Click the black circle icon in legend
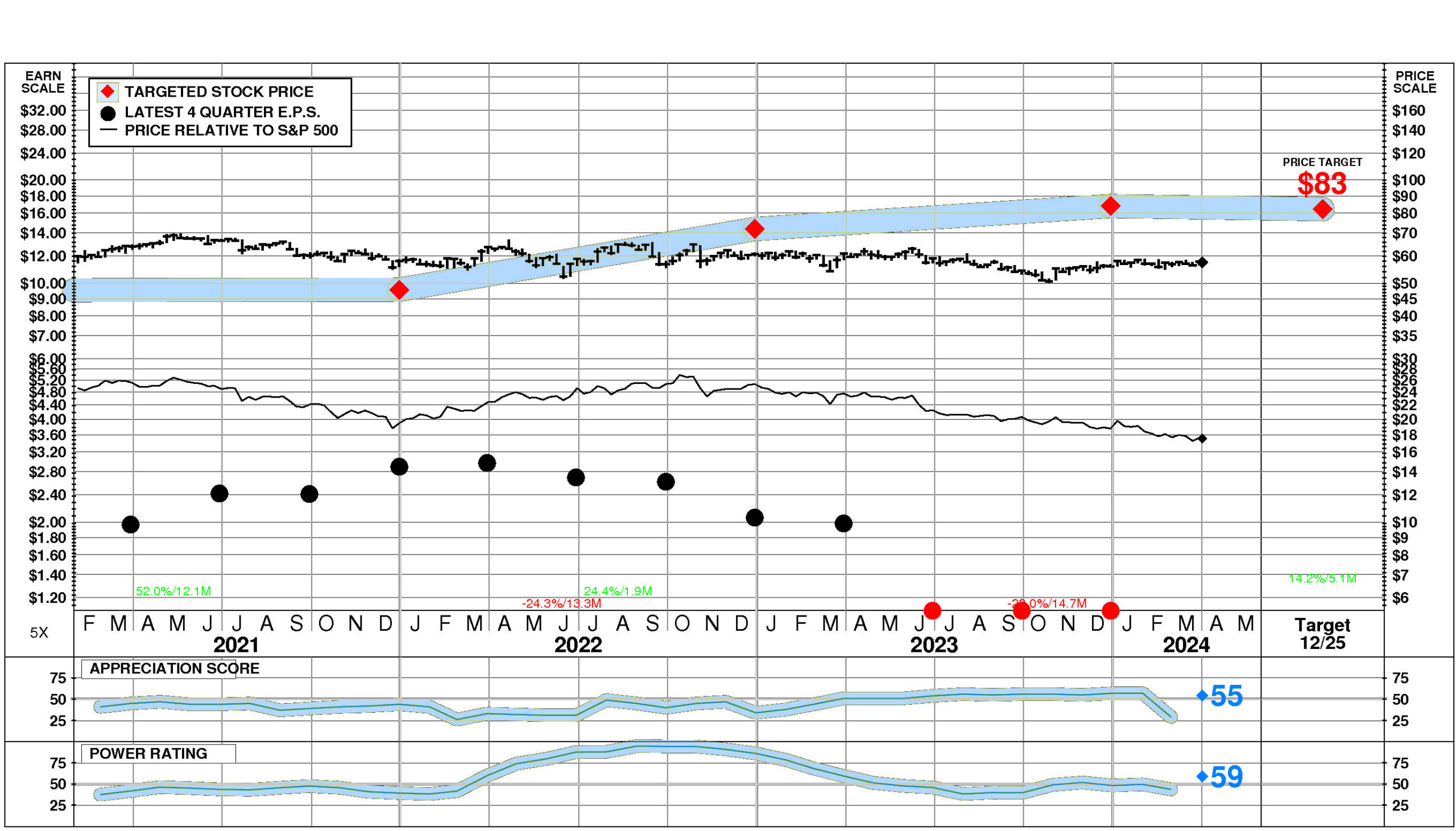This screenshot has width=1456, height=831. [x=108, y=113]
